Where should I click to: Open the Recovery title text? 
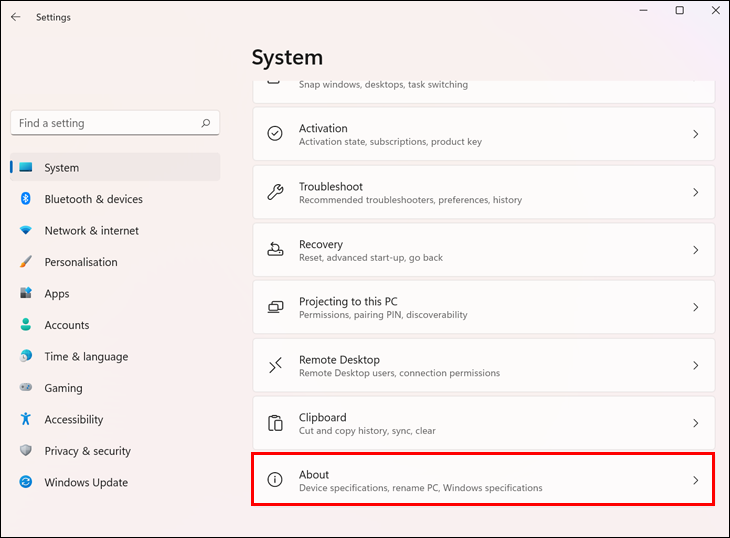point(321,244)
